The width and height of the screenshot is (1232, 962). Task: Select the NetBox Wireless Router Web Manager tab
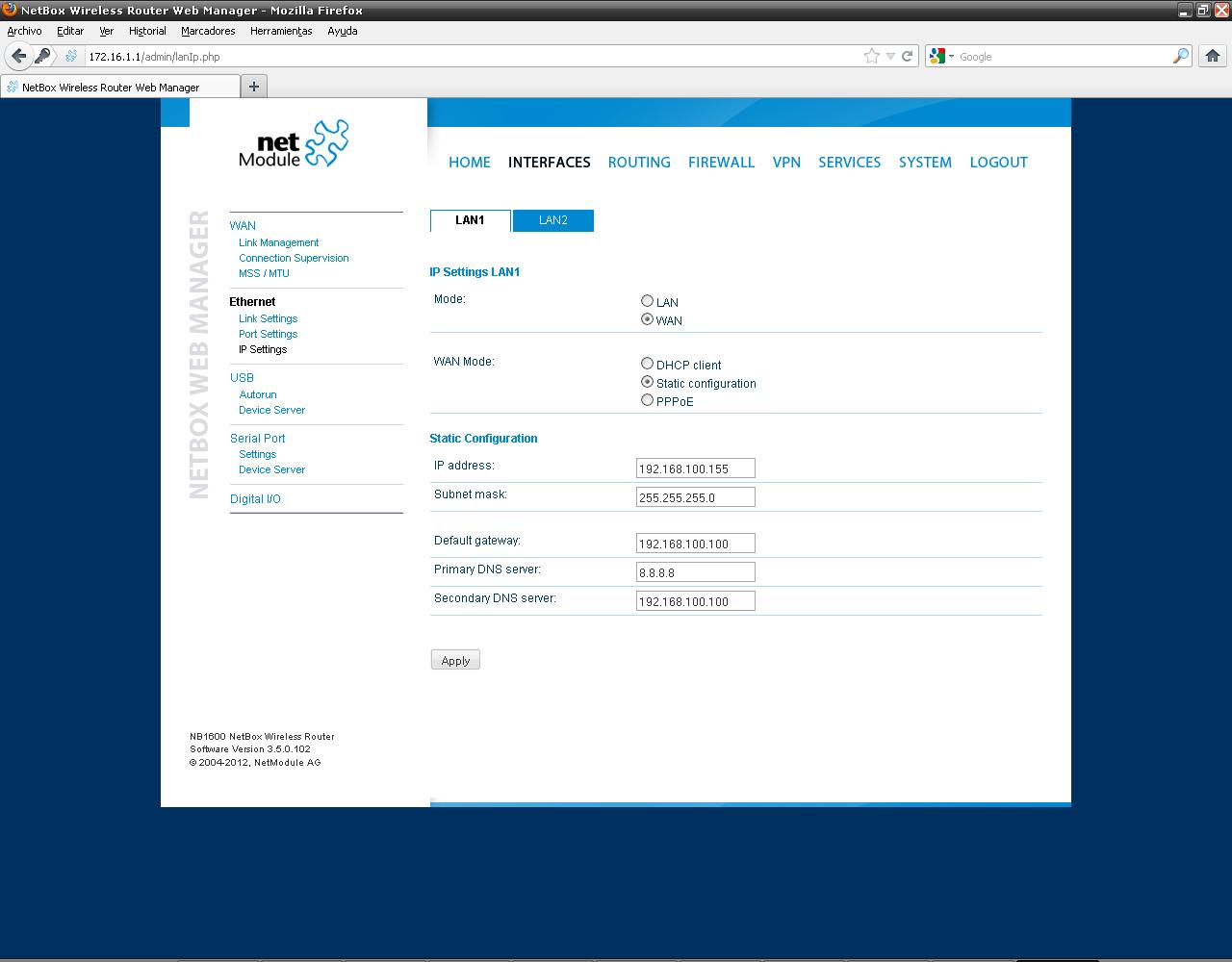point(119,87)
